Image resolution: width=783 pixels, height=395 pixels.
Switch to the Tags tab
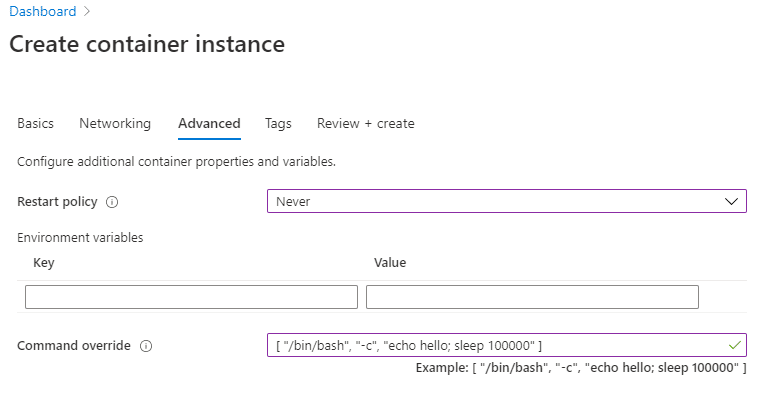pos(278,123)
